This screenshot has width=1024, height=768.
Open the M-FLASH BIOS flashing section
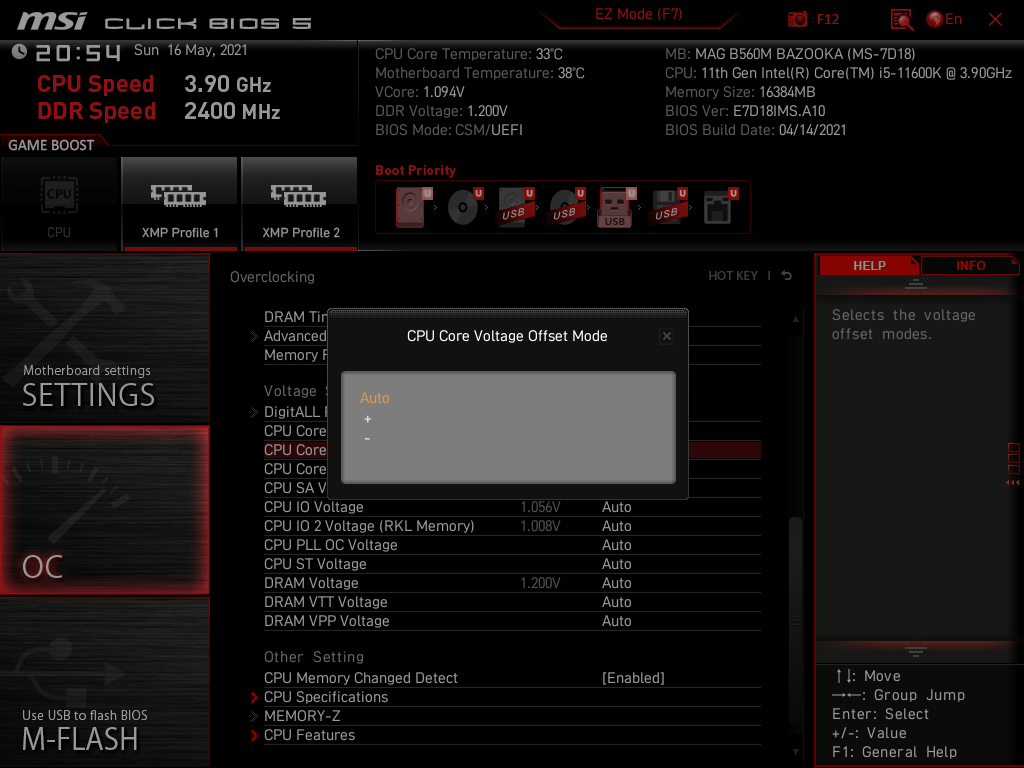pyautogui.click(x=104, y=682)
